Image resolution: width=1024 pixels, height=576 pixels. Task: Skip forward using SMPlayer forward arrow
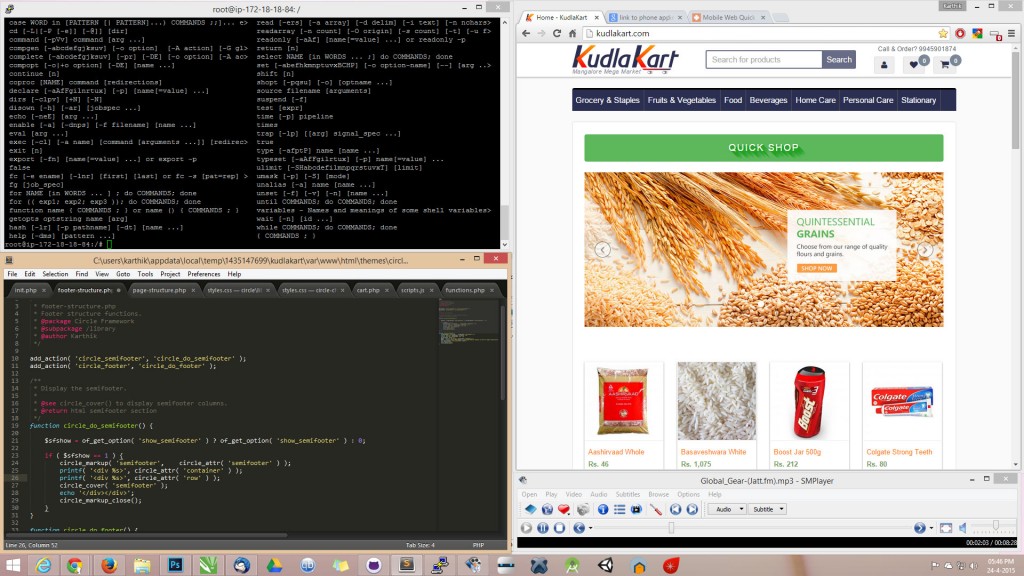[920, 528]
